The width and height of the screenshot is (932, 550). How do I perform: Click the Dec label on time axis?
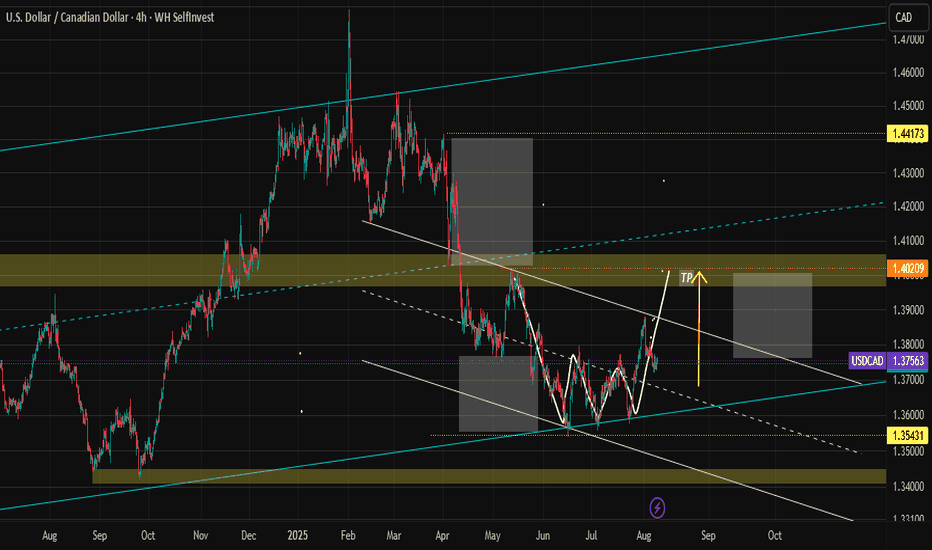tap(248, 535)
